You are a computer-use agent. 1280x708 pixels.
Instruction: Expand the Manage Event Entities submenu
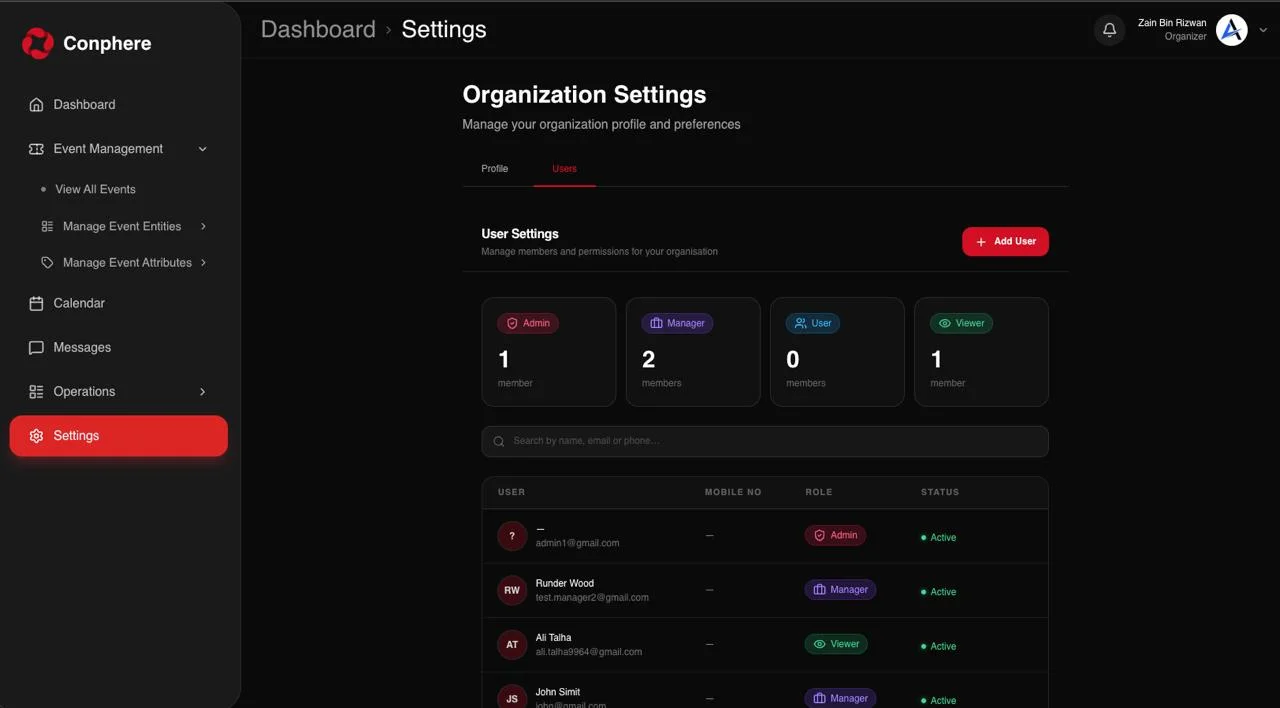[x=203, y=226]
